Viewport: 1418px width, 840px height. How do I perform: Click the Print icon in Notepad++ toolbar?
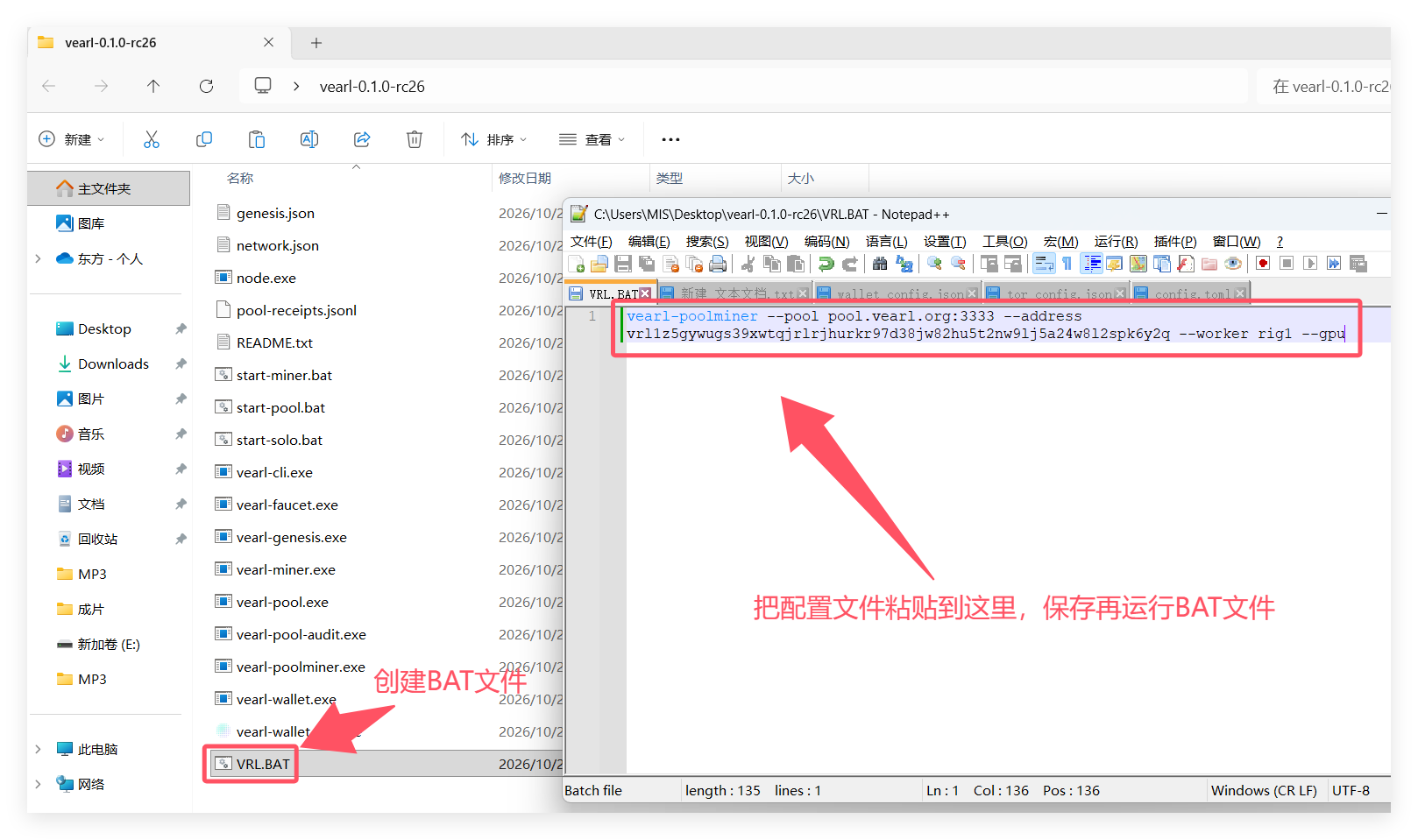pos(718,264)
